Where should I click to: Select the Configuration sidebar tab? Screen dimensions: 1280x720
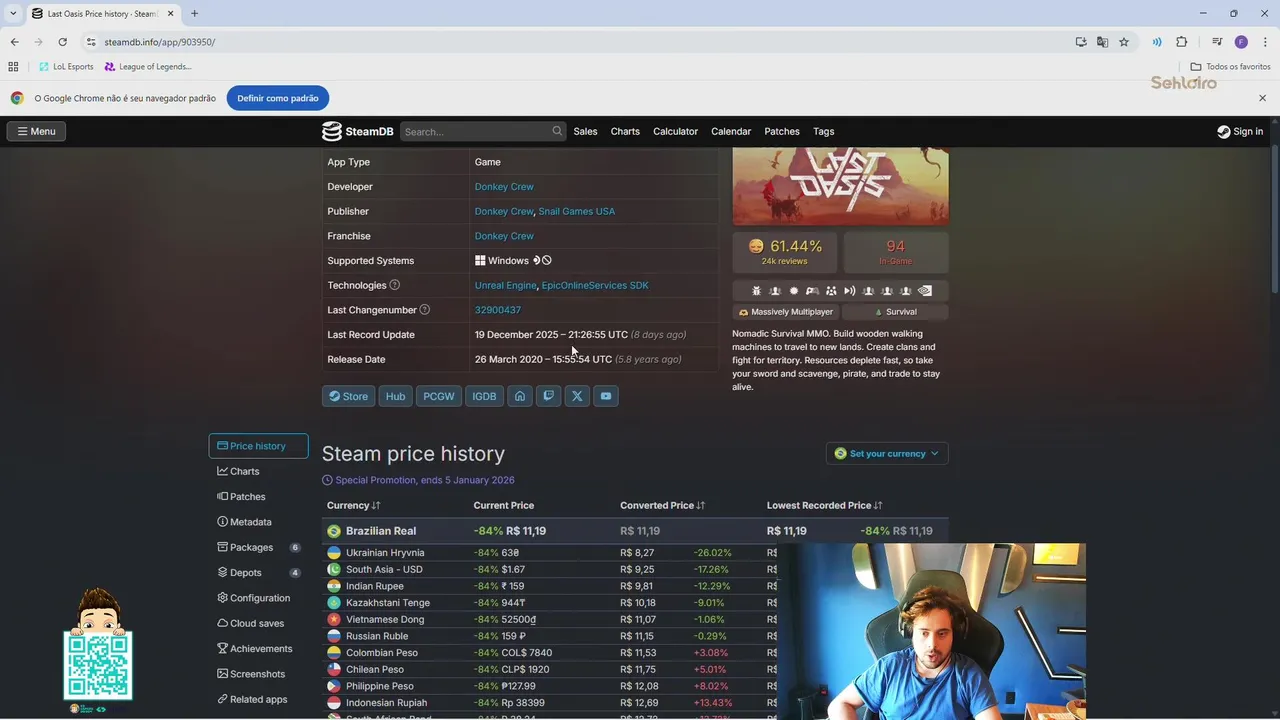click(258, 598)
